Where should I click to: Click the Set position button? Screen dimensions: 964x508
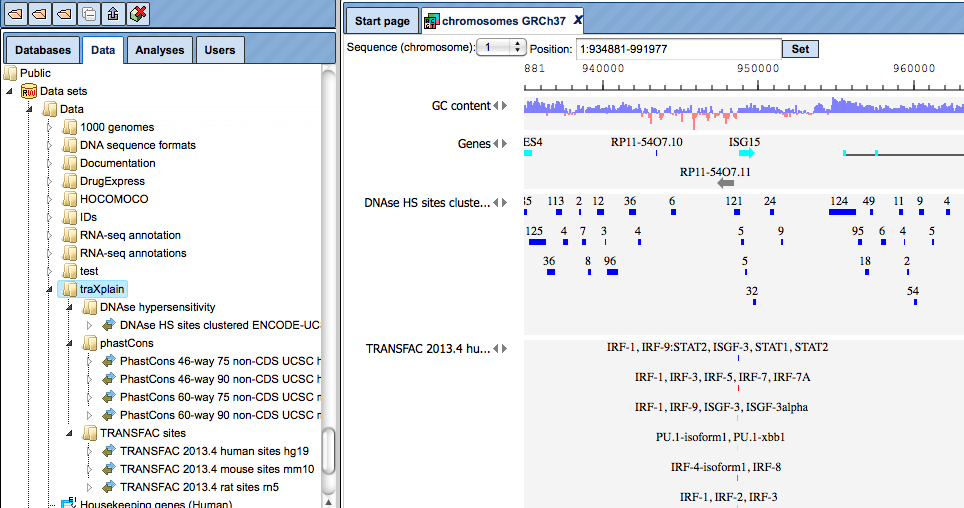[800, 49]
